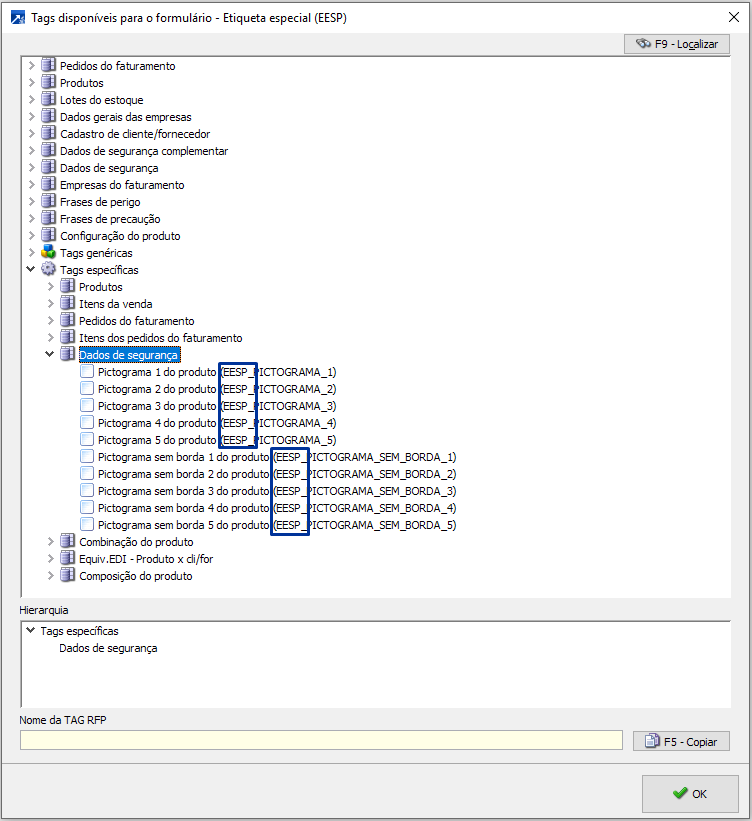Select the Lotes do estoque item
Image resolution: width=752 pixels, height=821 pixels.
(102, 100)
